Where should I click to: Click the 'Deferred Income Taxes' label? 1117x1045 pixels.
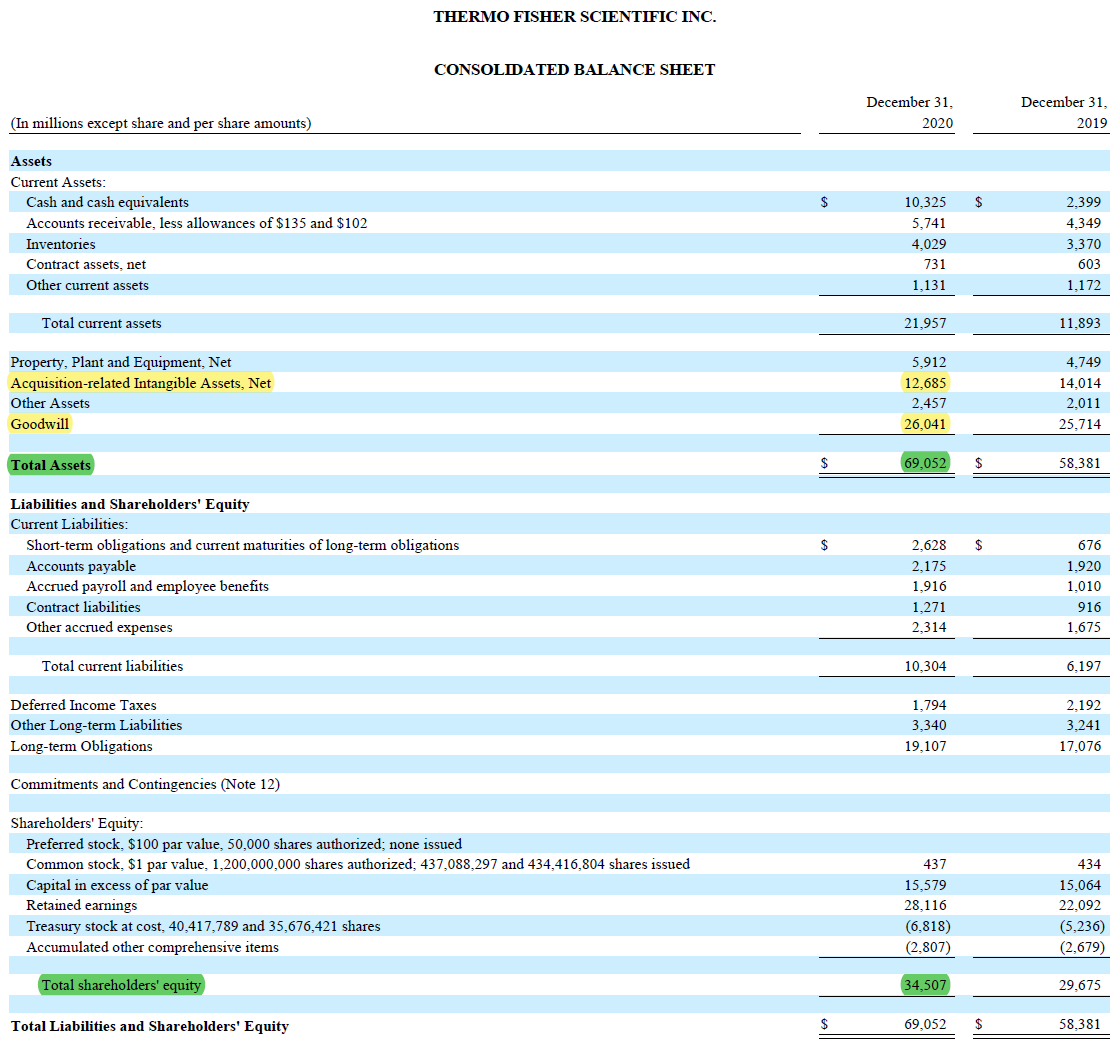83,705
